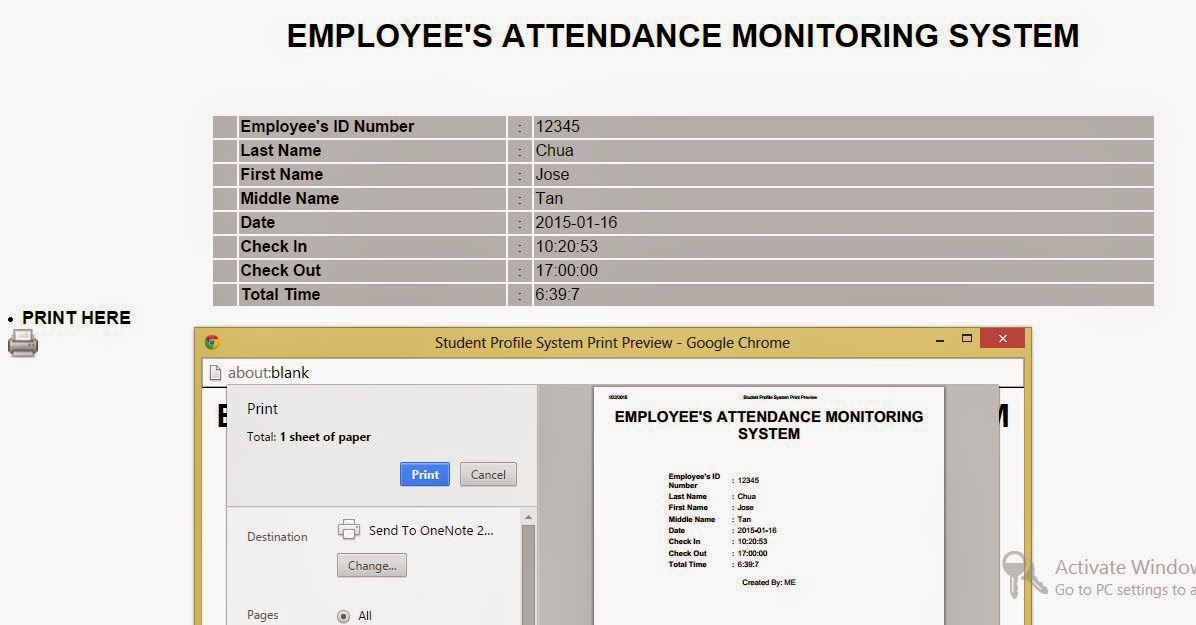Click the about:blank address bar
1196x625 pixels.
[x=614, y=372]
